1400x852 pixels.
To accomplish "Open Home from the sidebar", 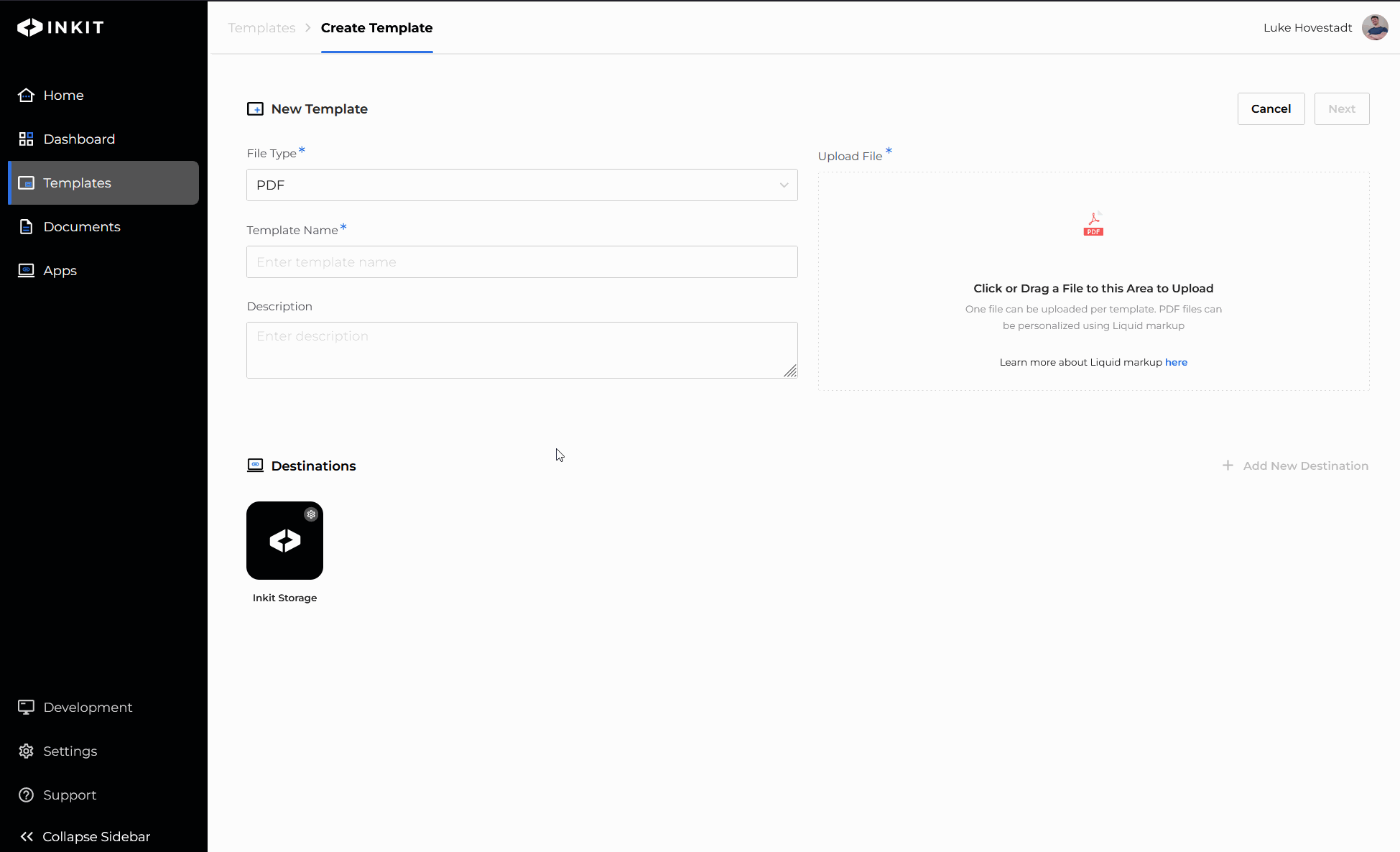I will tap(63, 96).
